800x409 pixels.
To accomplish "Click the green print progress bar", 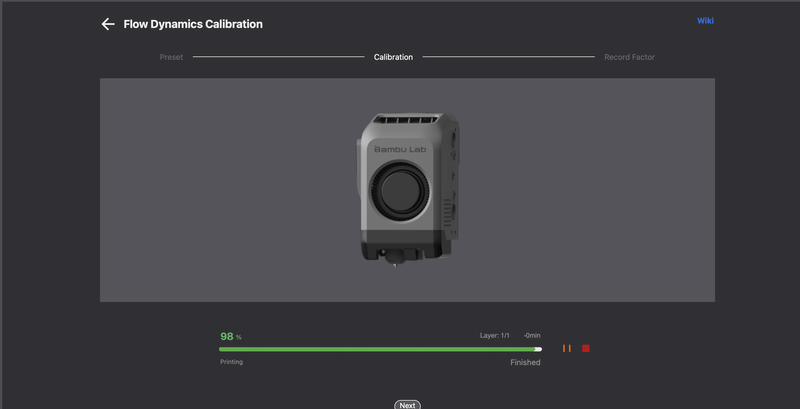I will click(x=380, y=349).
